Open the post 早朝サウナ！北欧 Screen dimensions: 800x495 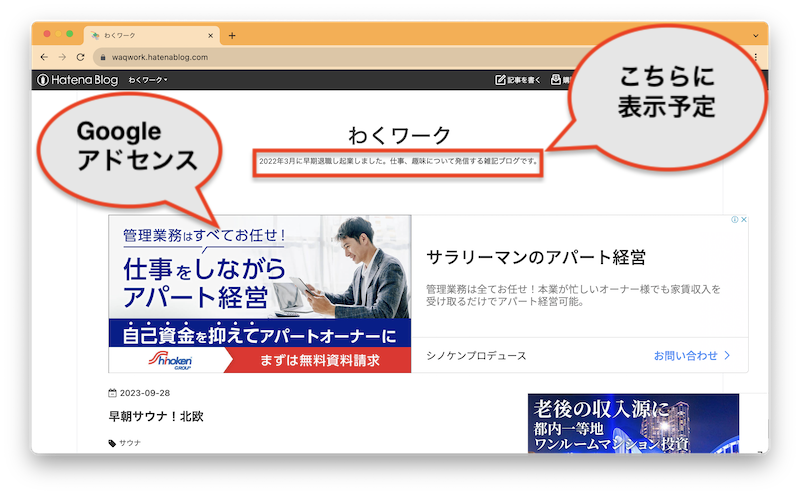coord(156,416)
